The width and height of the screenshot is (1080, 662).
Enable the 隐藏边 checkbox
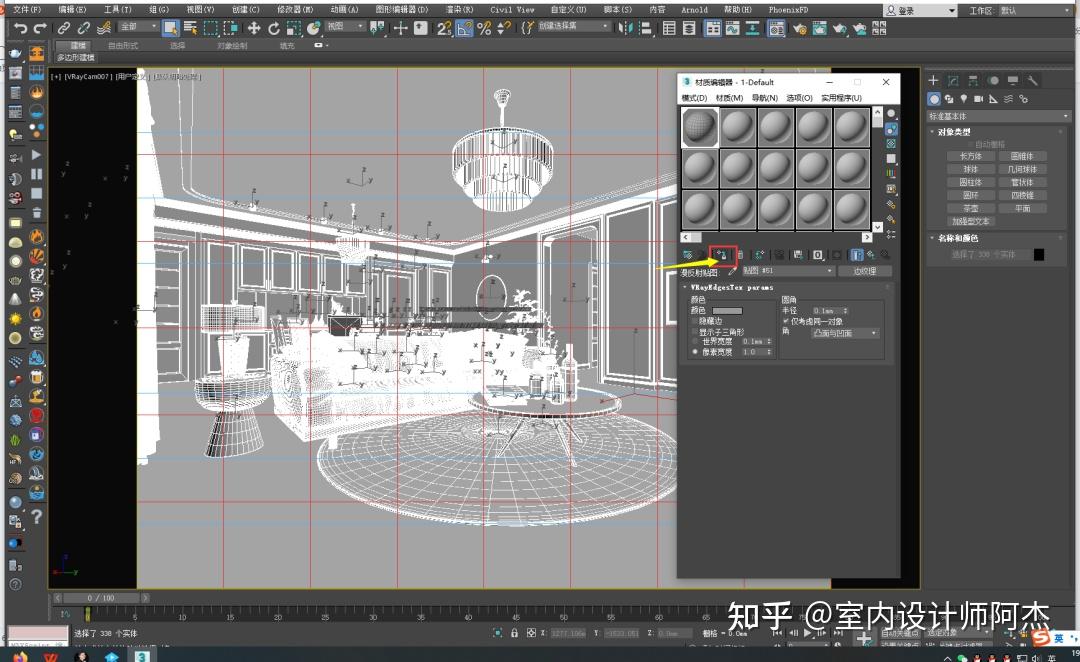click(694, 321)
